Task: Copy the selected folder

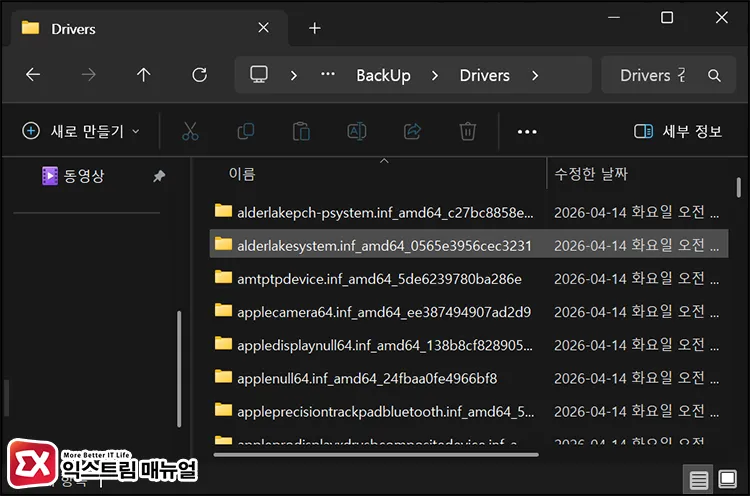Action: pos(246,131)
